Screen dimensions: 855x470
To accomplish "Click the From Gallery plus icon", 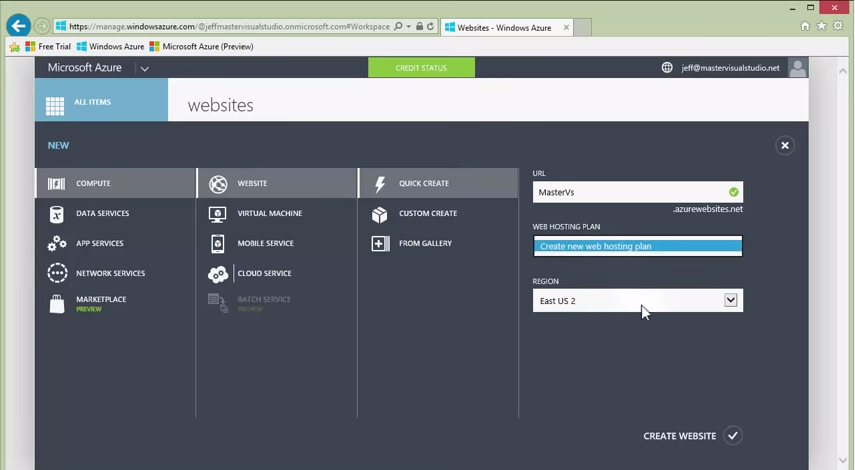I will tap(380, 244).
